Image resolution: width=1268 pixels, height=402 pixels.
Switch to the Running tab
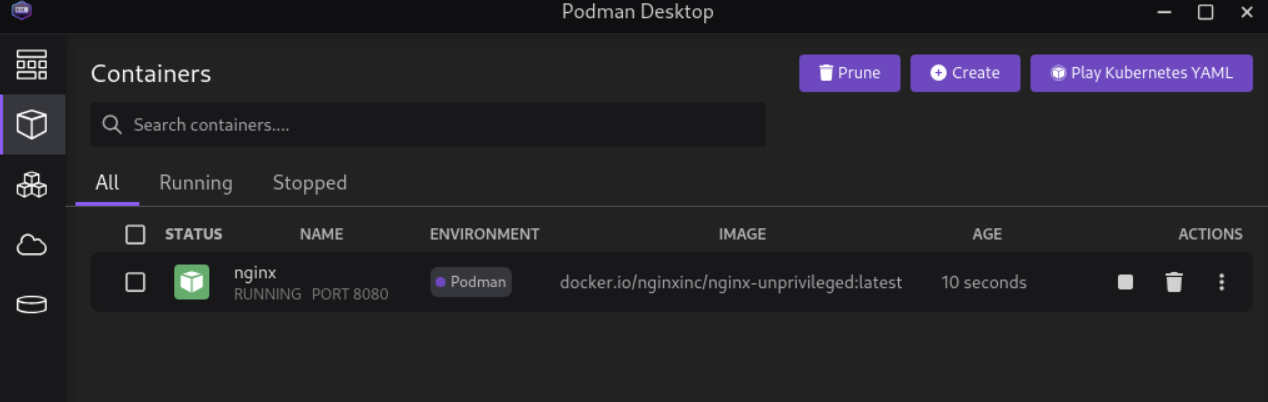196,183
